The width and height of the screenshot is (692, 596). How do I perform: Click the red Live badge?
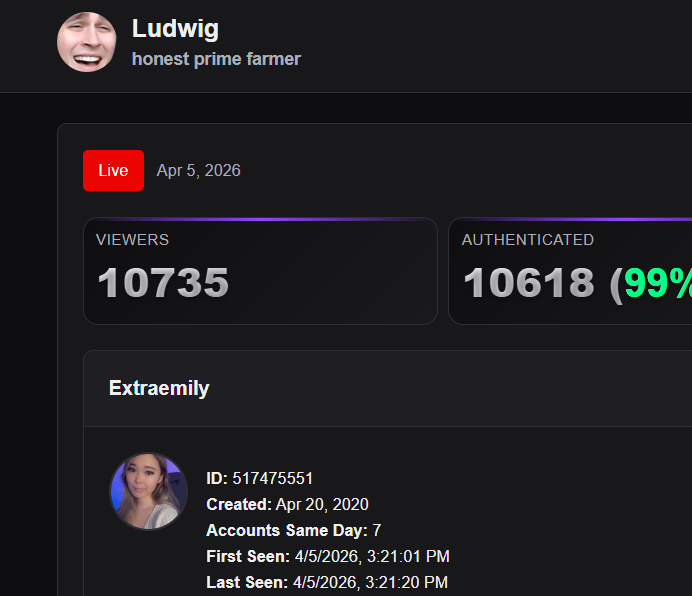point(113,170)
